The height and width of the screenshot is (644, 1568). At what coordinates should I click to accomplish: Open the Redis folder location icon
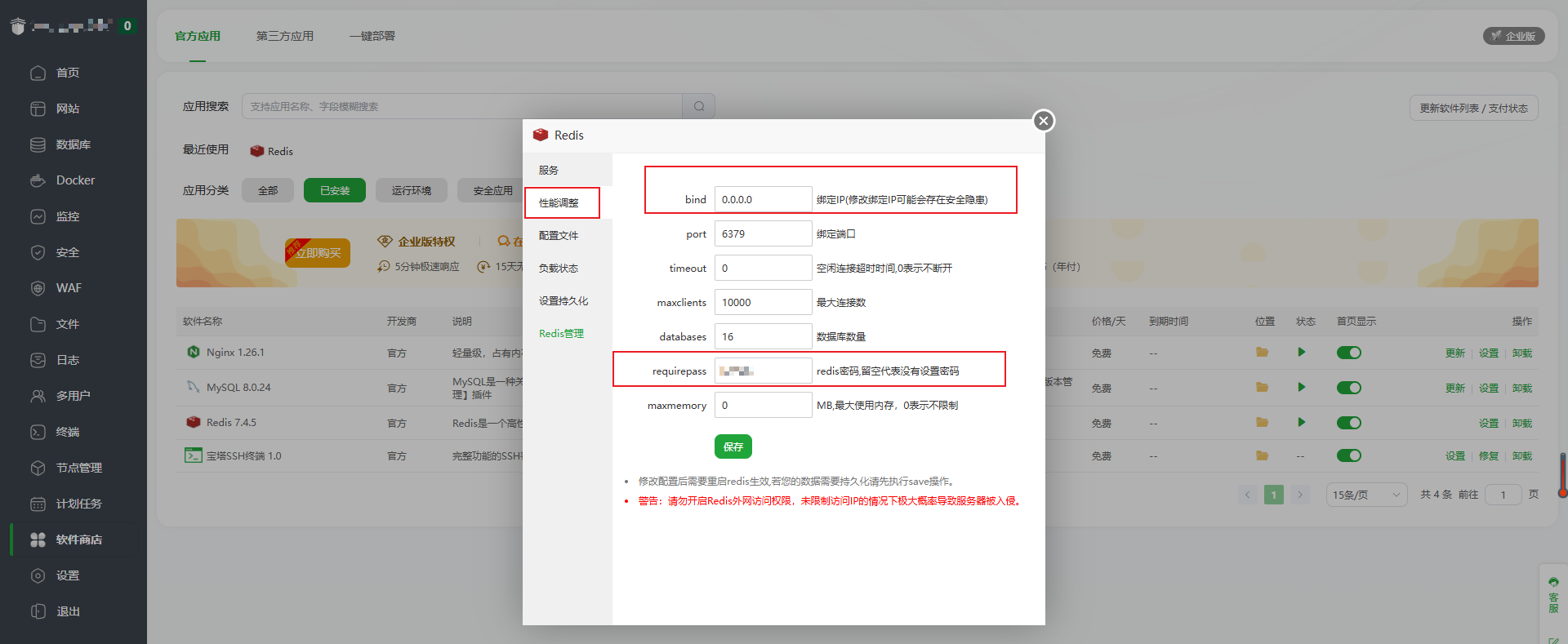click(1262, 423)
